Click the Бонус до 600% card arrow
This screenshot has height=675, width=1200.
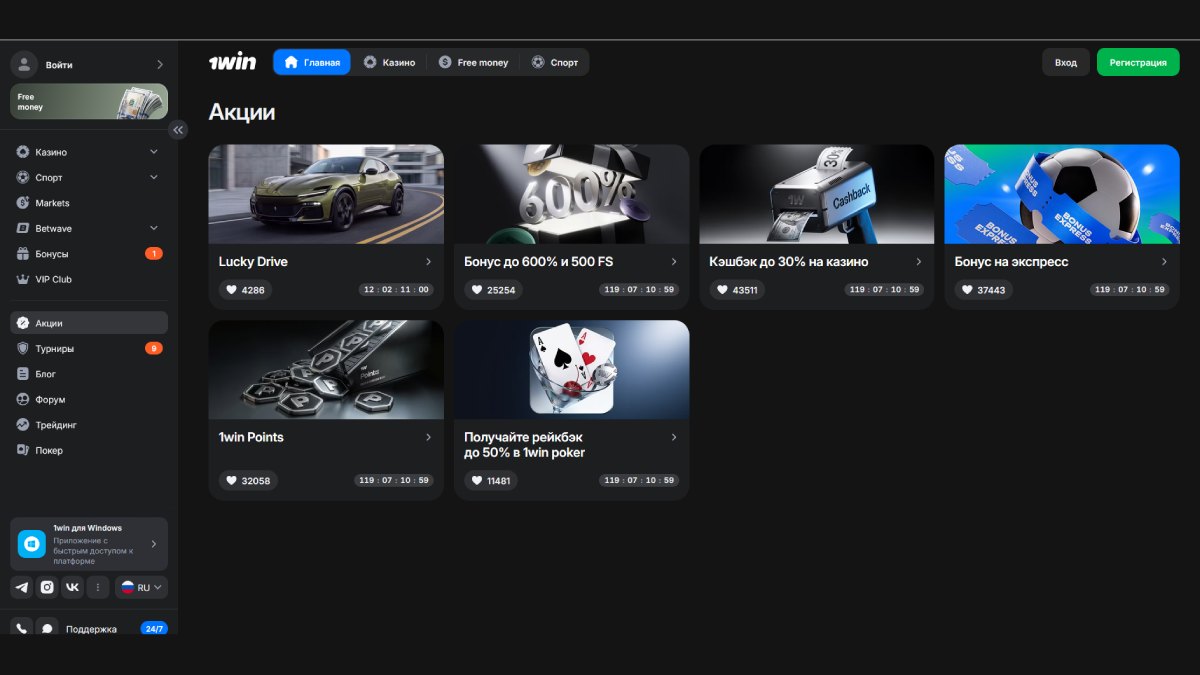674,262
